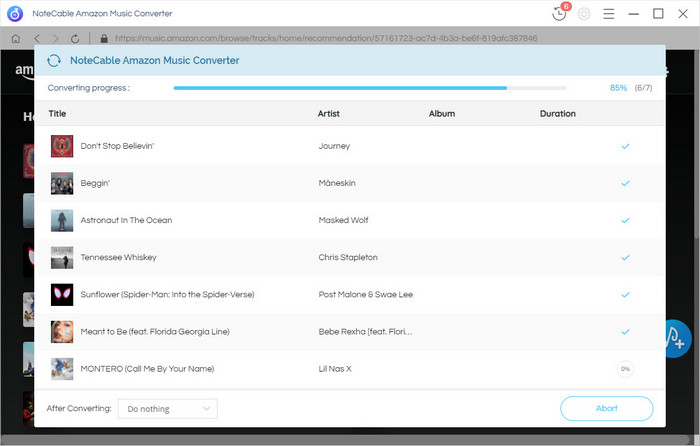Click the Duration column header
Image resolution: width=700 pixels, height=446 pixels.
click(x=558, y=113)
